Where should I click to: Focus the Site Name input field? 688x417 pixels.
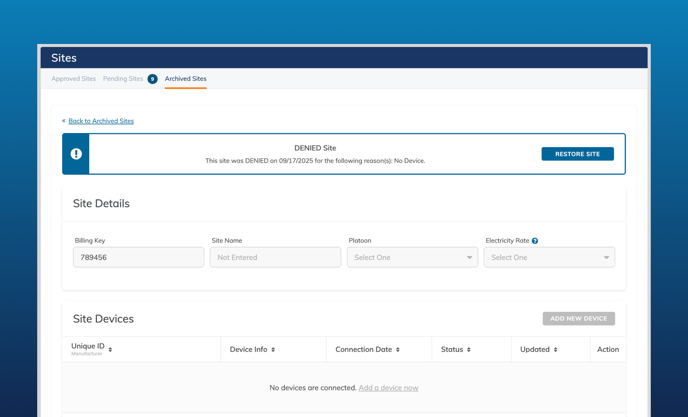[x=275, y=257]
